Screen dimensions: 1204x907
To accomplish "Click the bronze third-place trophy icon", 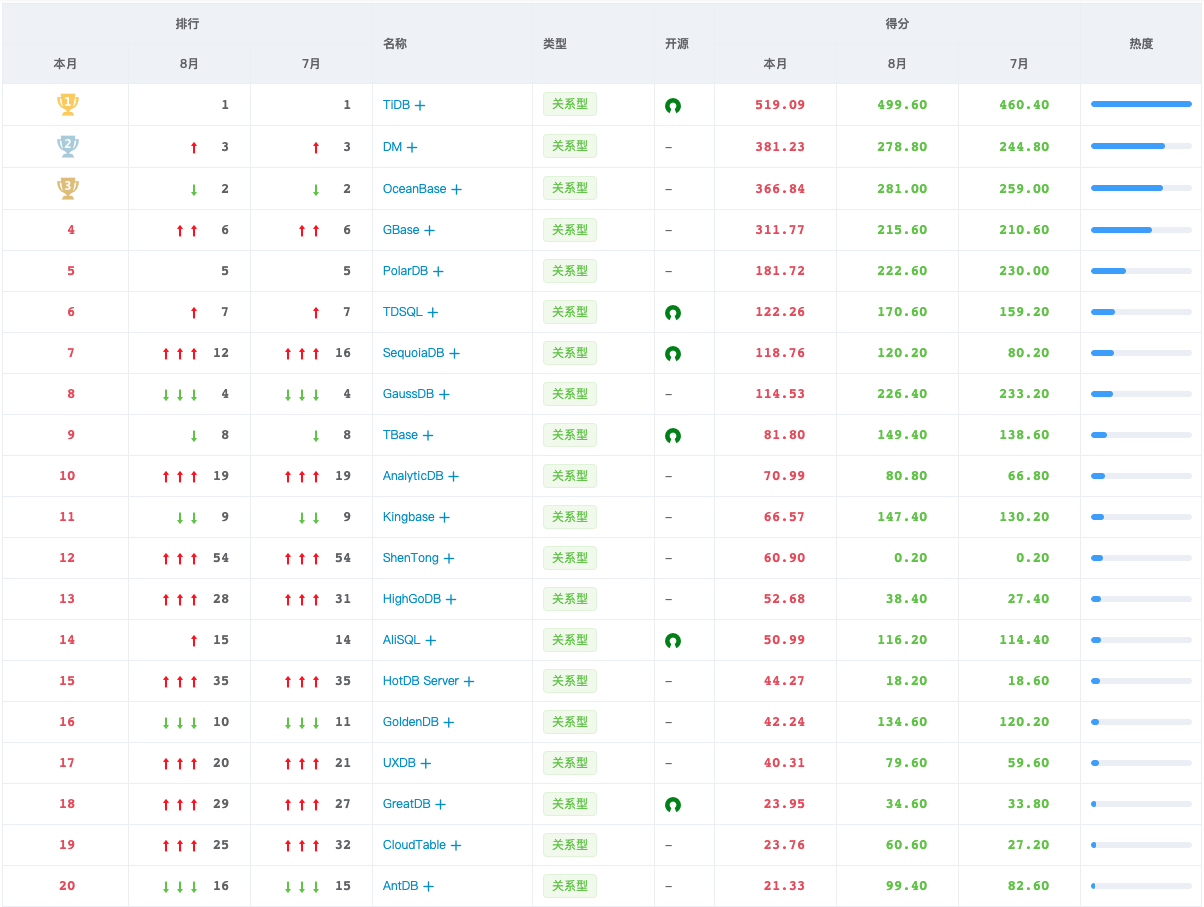I will click(67, 188).
